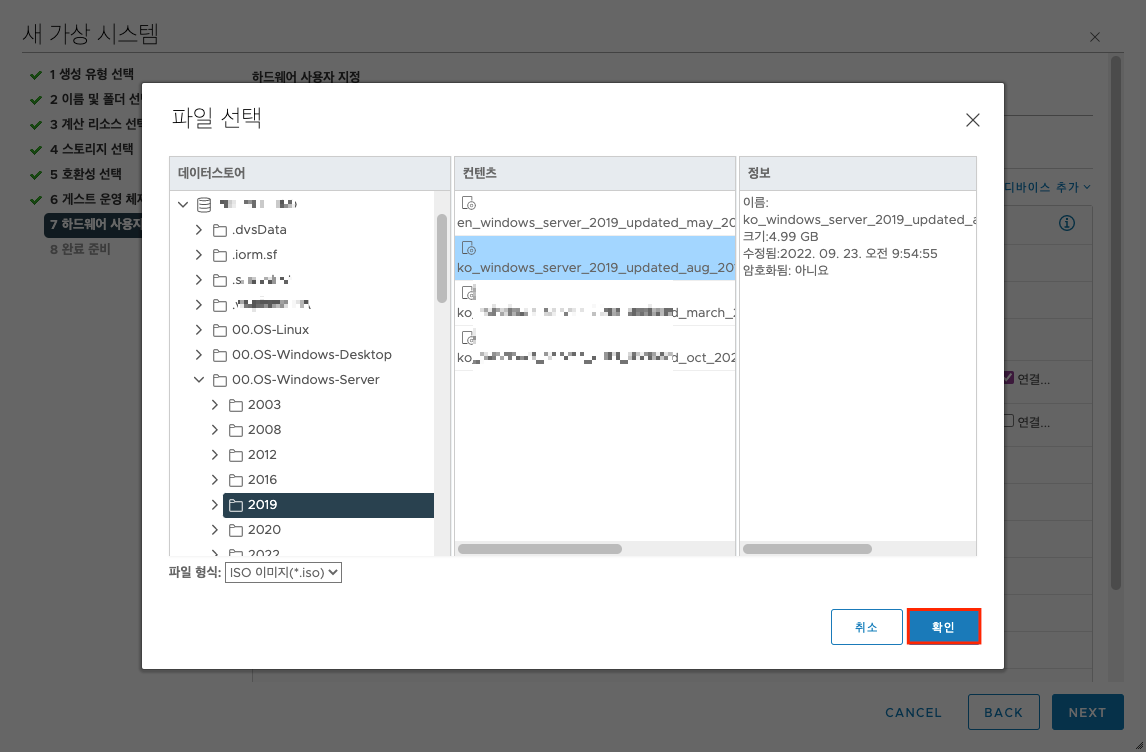
Task: Click the BACK button in wizard
Action: point(1003,713)
